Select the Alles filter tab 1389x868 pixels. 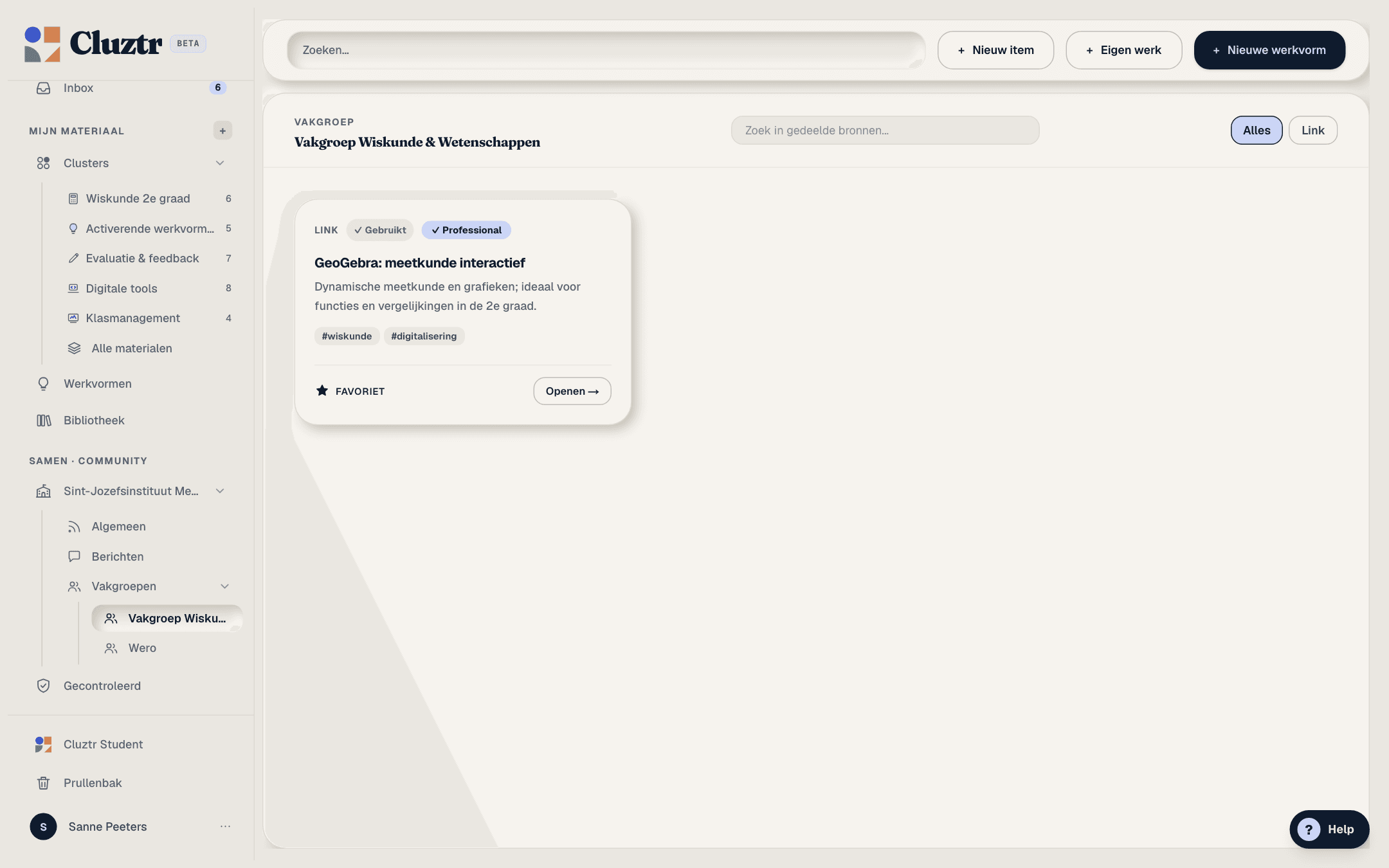tap(1257, 131)
